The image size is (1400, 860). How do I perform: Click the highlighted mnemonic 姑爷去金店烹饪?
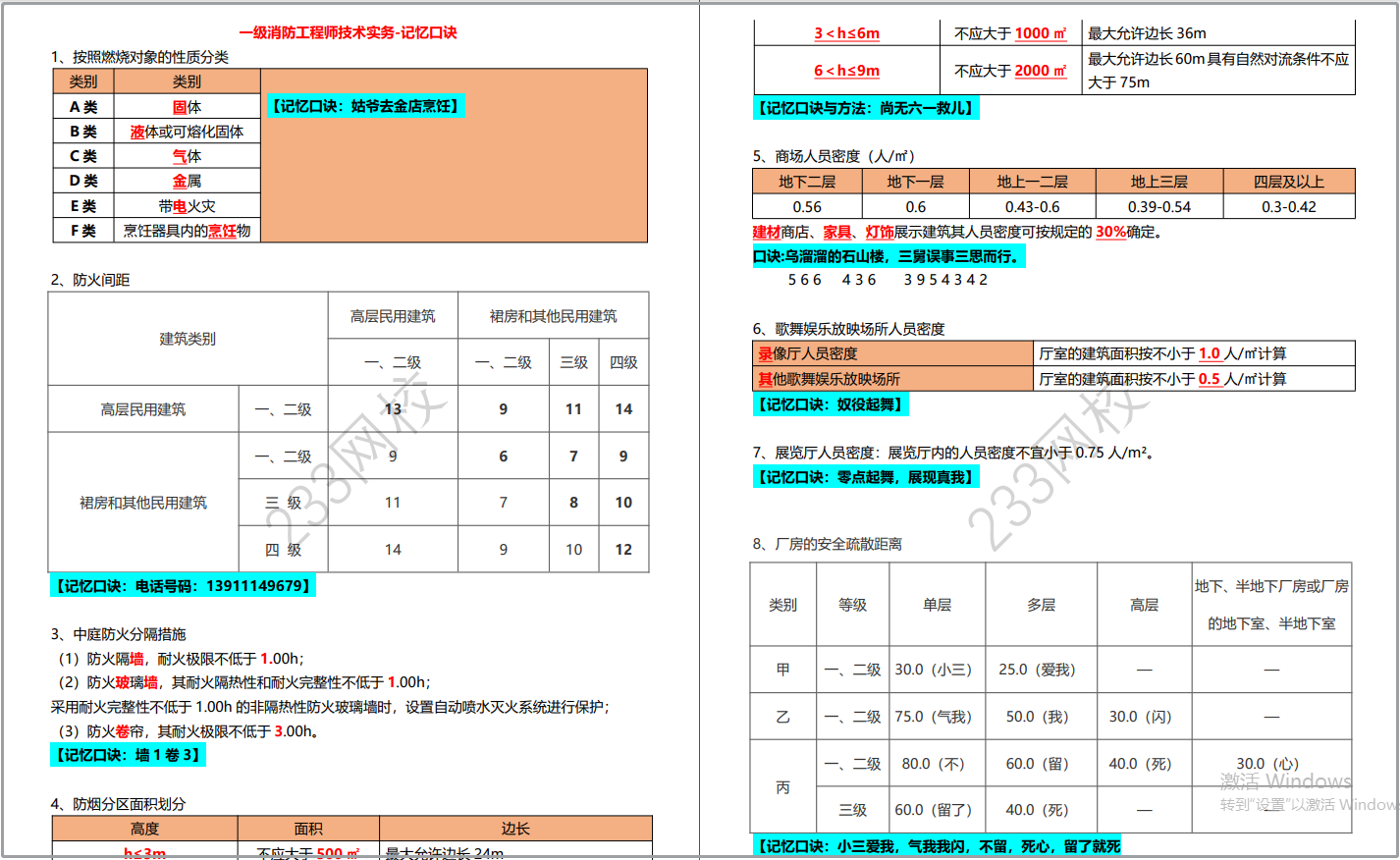(x=364, y=106)
